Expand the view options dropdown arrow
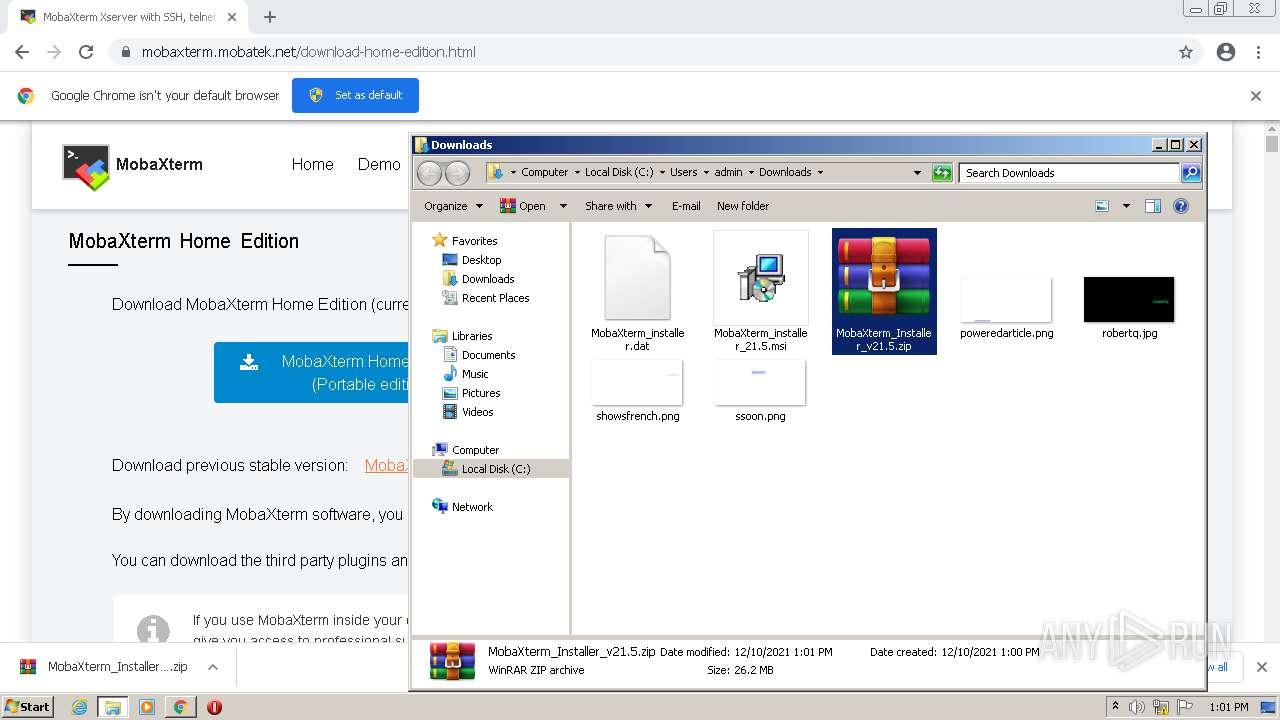1280x720 pixels. click(1126, 206)
